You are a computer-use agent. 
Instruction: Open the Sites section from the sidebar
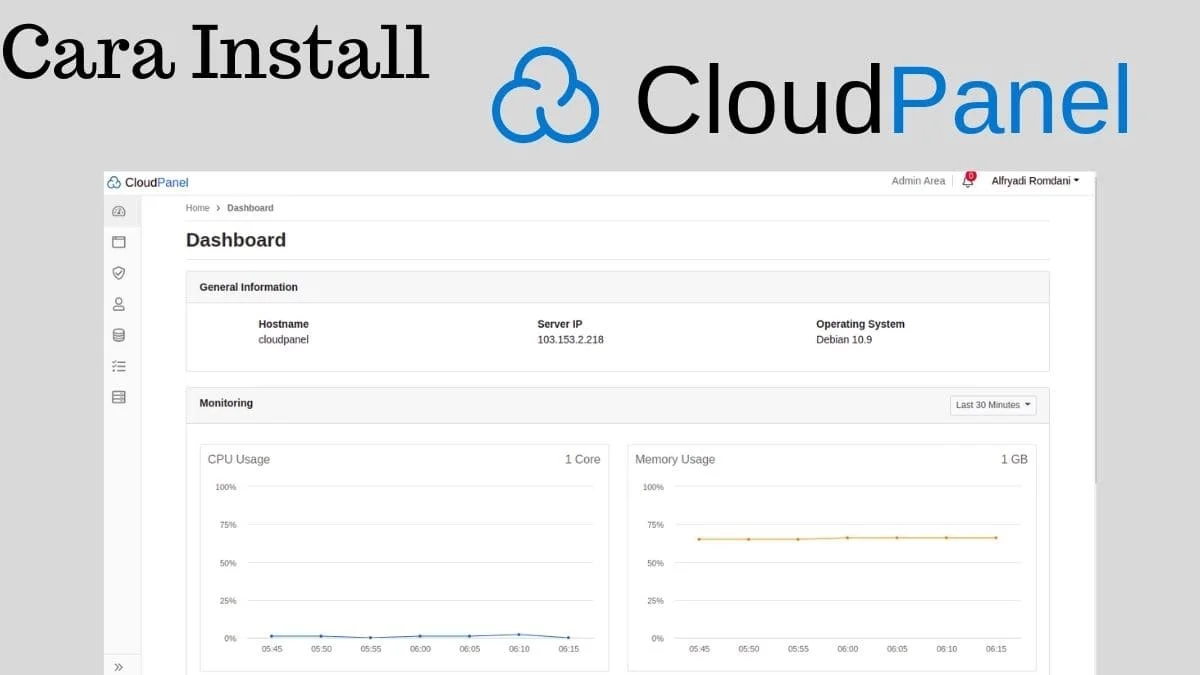[x=119, y=242]
